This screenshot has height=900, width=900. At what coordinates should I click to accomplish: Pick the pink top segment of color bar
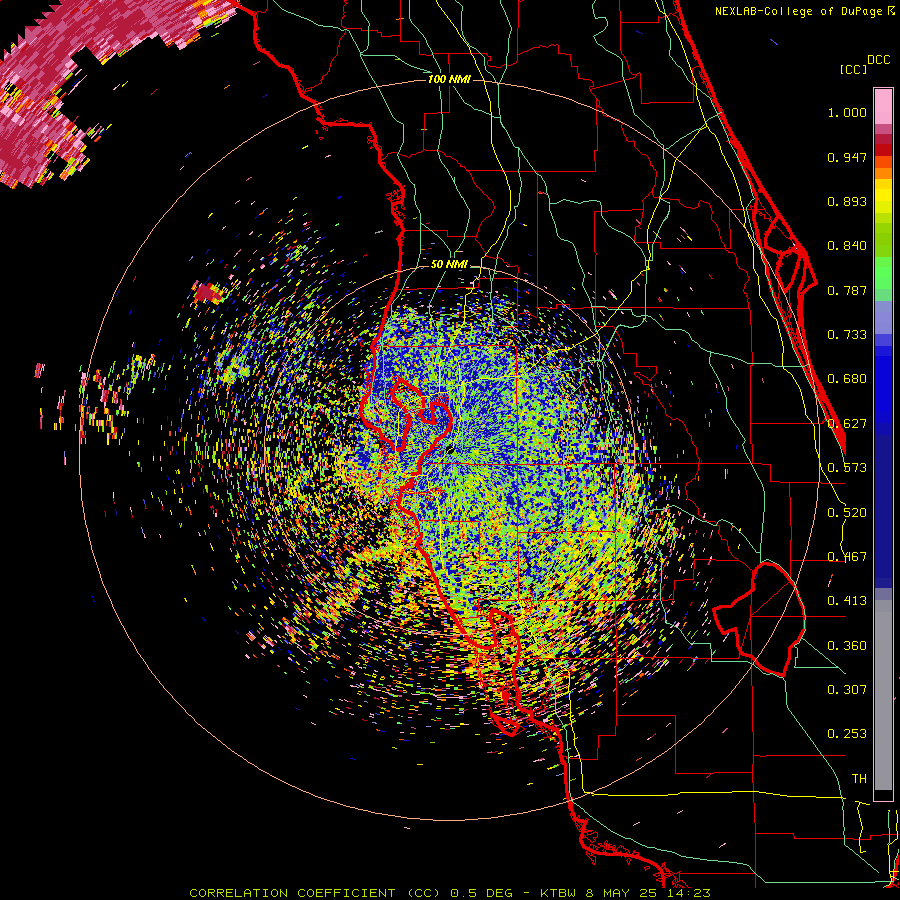coord(883,106)
